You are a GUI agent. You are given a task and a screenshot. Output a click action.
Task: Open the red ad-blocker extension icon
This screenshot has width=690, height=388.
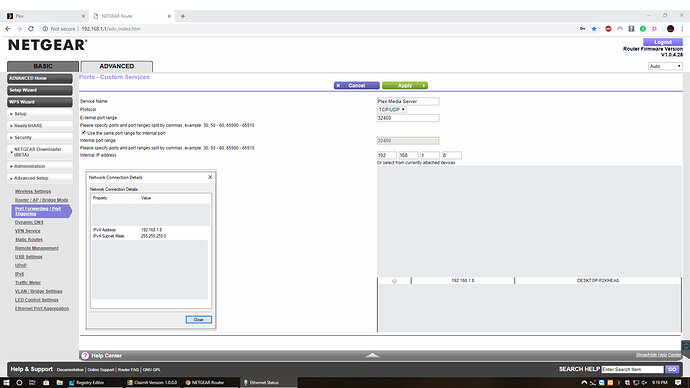(608, 29)
